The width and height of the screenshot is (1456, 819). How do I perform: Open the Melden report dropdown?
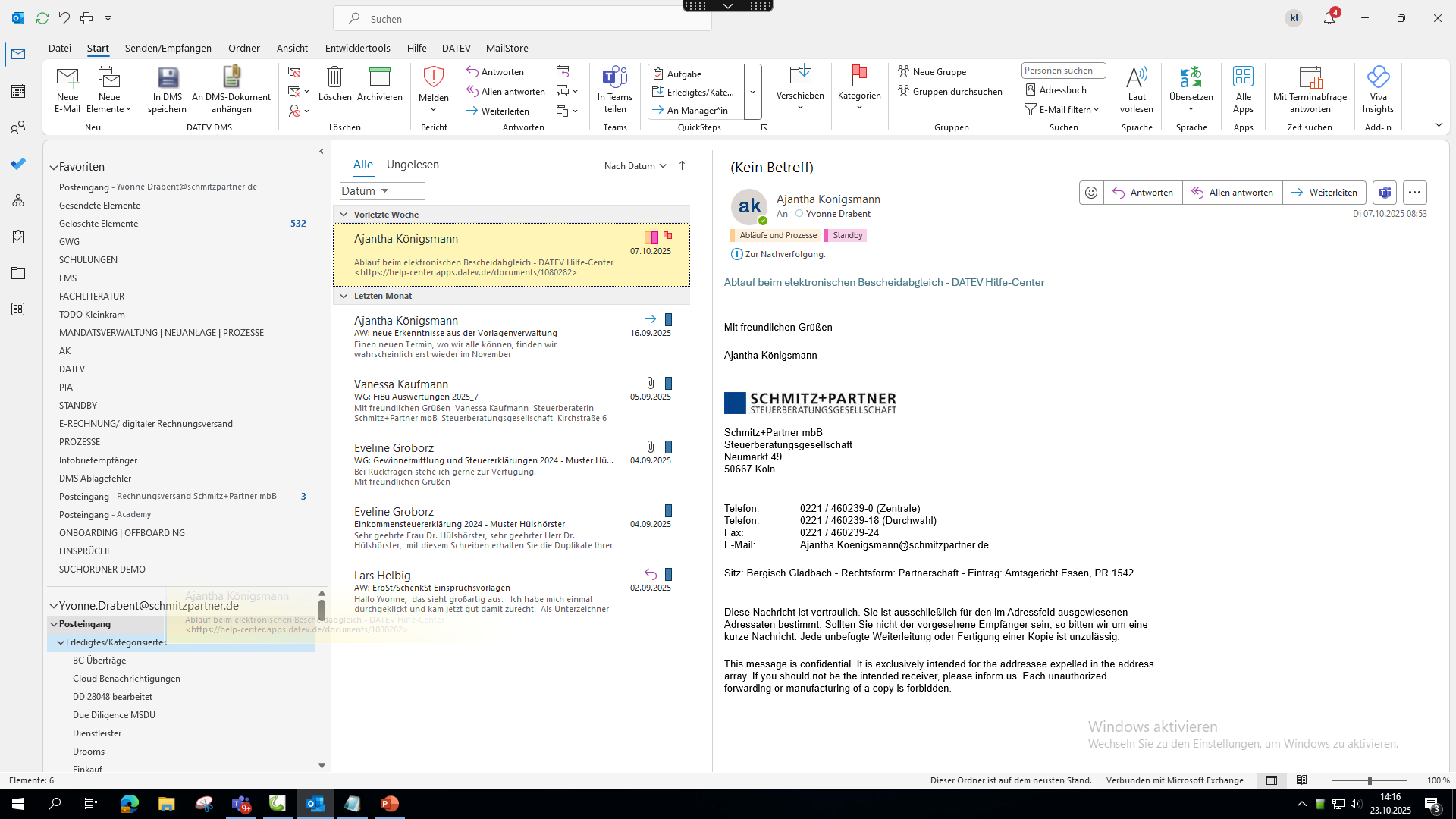tap(434, 90)
